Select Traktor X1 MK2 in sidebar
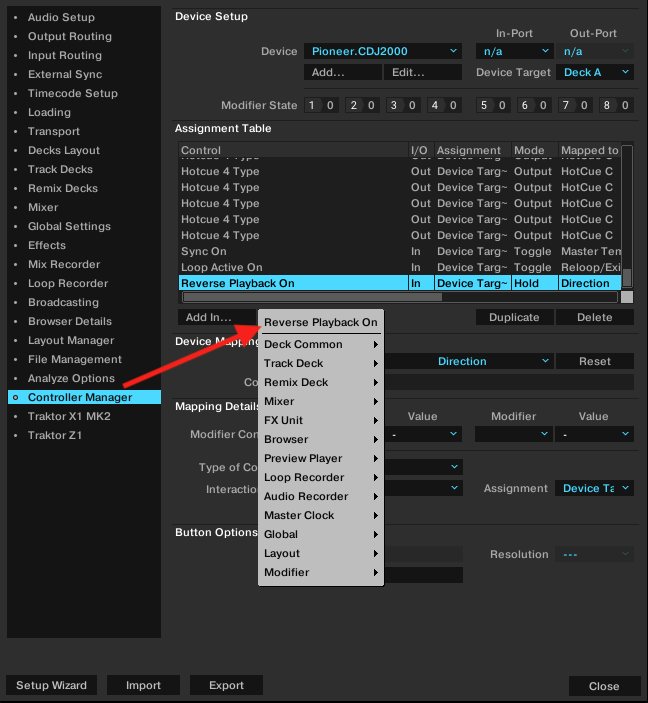This screenshot has width=648, height=703. point(69,416)
